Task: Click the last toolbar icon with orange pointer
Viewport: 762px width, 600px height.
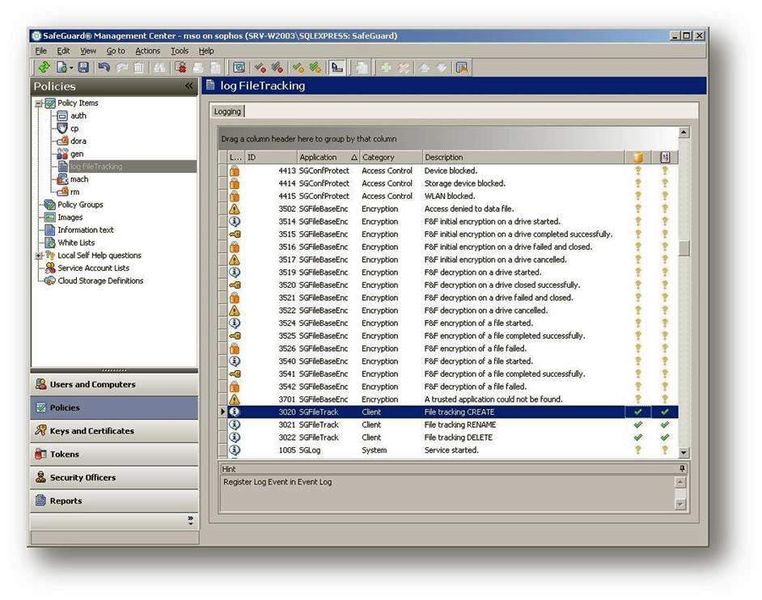Action: [x=462, y=68]
